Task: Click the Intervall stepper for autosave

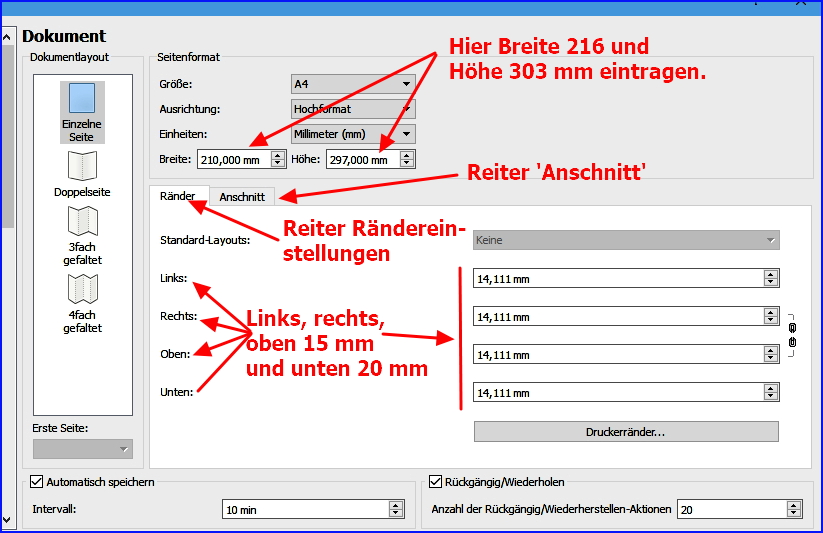Action: tap(396, 510)
